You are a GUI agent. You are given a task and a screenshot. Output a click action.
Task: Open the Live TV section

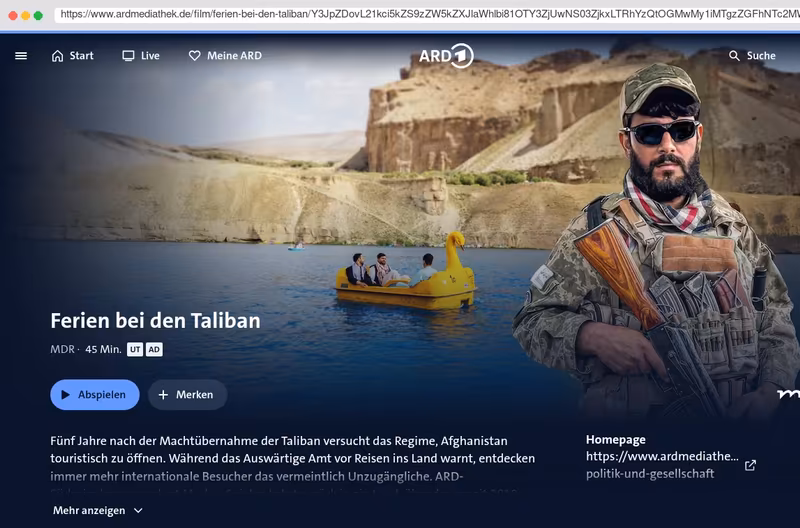(x=141, y=56)
